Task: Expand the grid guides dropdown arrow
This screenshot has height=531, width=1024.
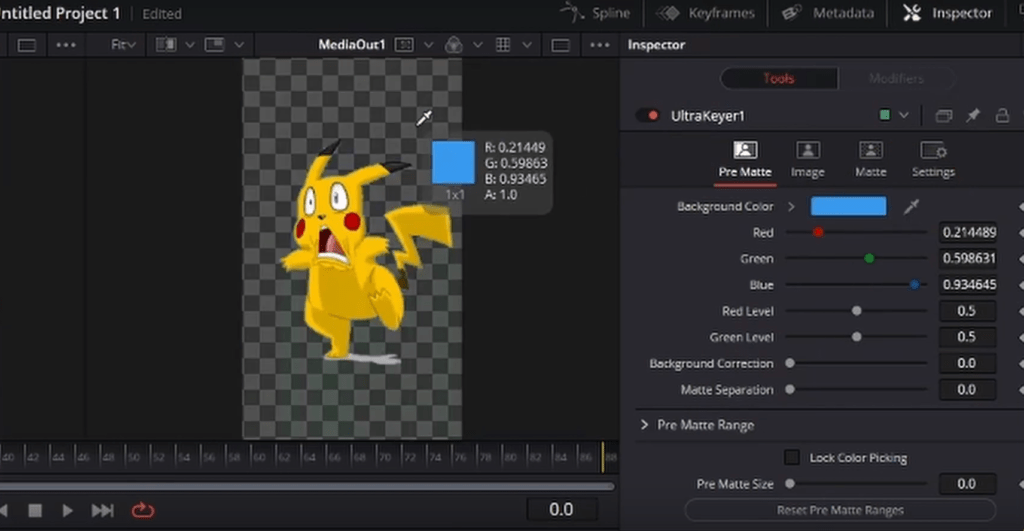Action: [527, 45]
